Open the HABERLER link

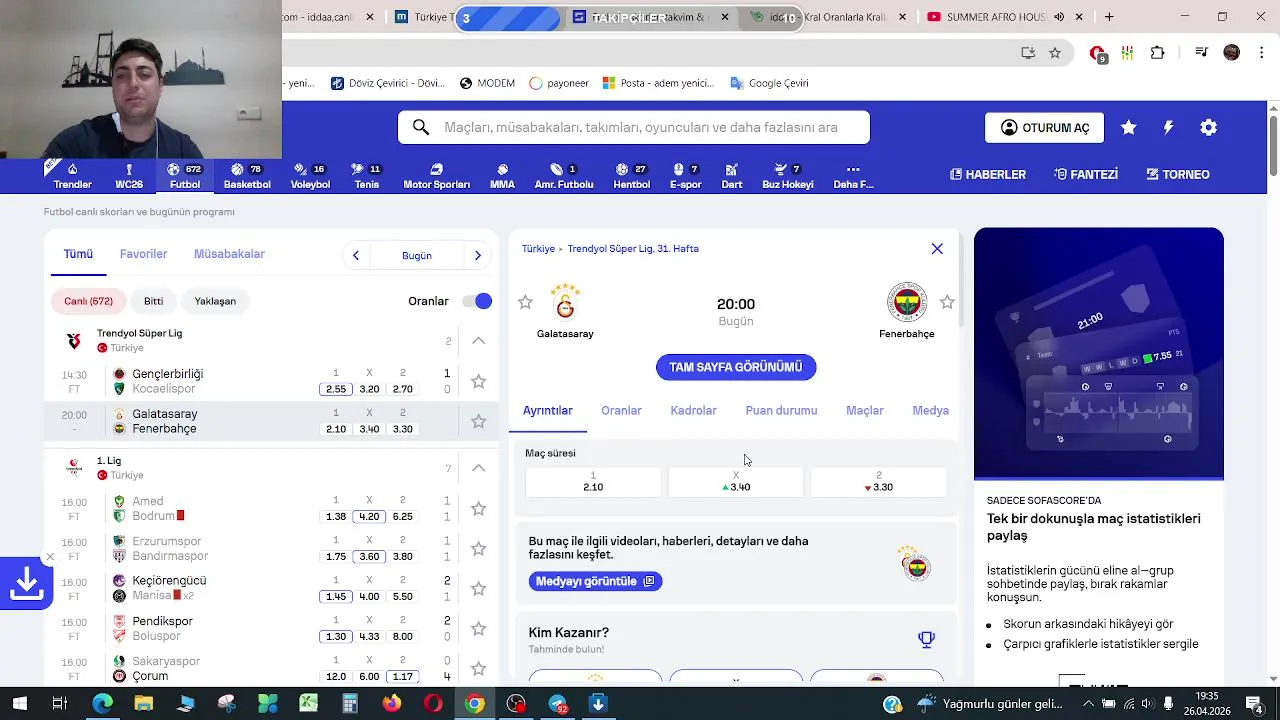(x=987, y=174)
